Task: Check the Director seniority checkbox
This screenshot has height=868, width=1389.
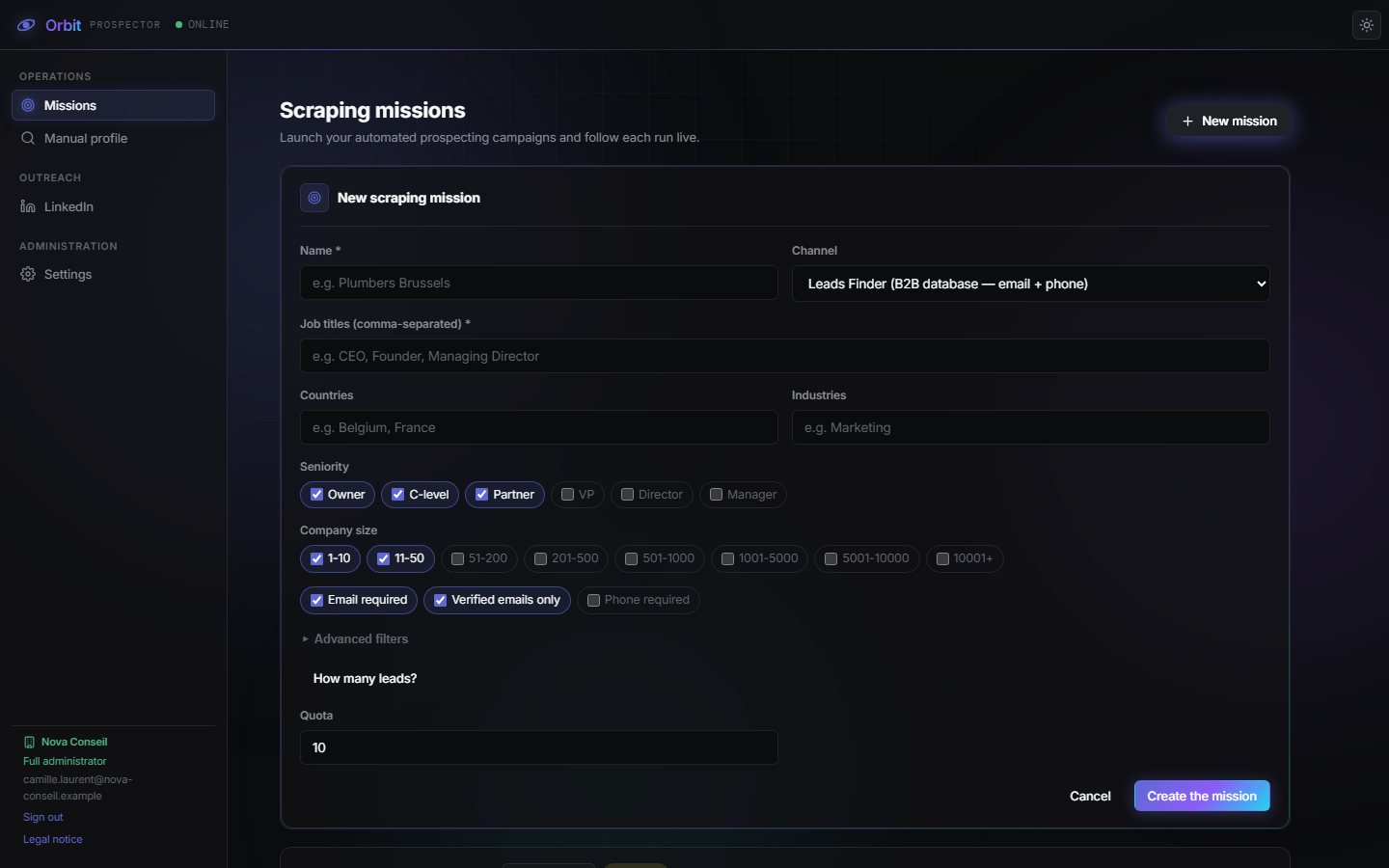Action: 627,495
